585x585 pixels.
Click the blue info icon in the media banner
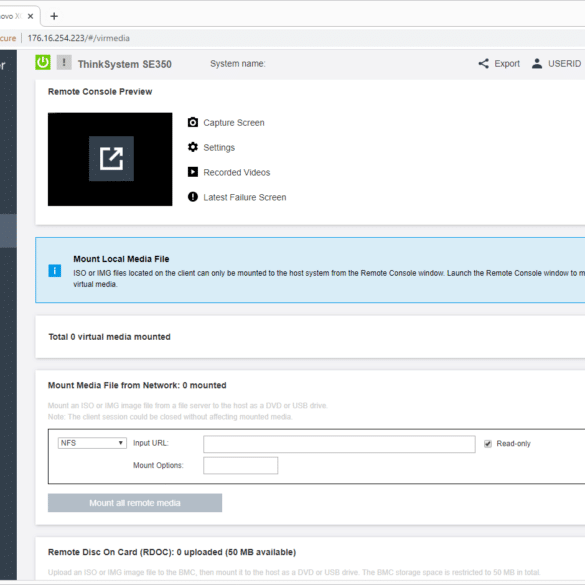tap(55, 270)
